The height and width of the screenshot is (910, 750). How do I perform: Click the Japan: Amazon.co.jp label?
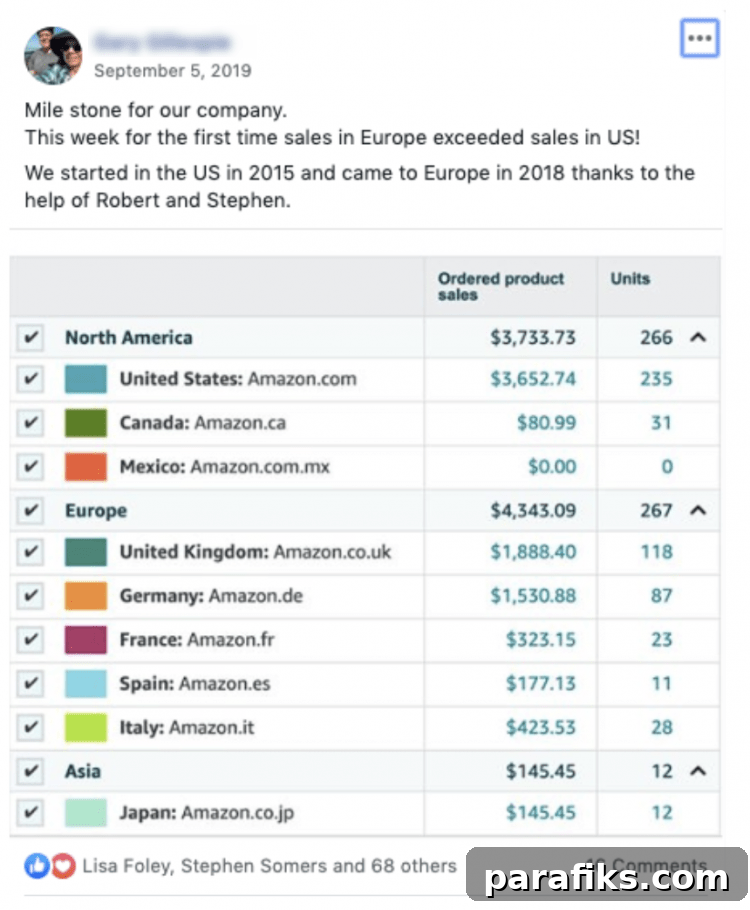(x=207, y=813)
